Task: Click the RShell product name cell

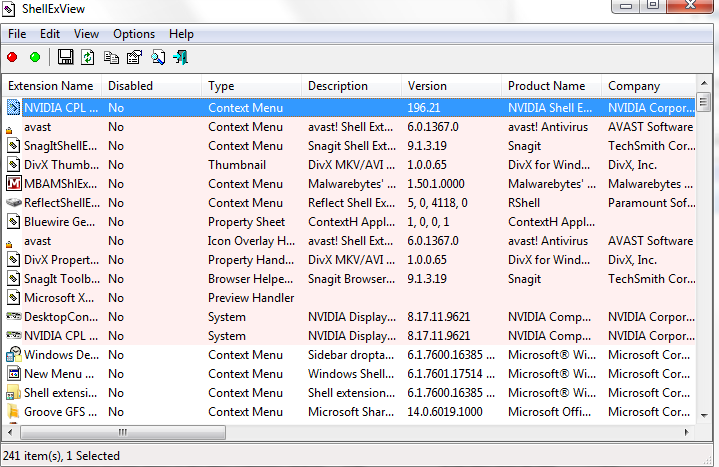Action: click(524, 203)
